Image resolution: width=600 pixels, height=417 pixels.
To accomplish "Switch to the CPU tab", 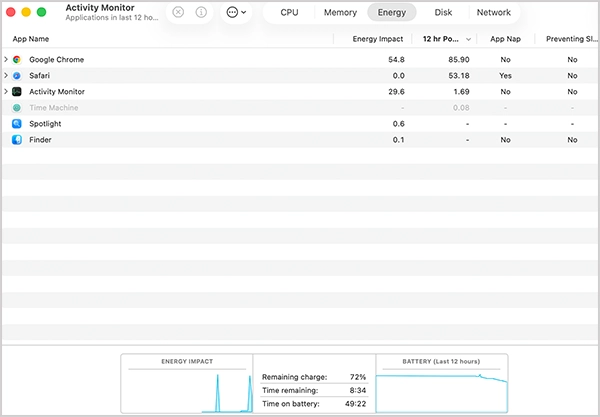I will [289, 13].
